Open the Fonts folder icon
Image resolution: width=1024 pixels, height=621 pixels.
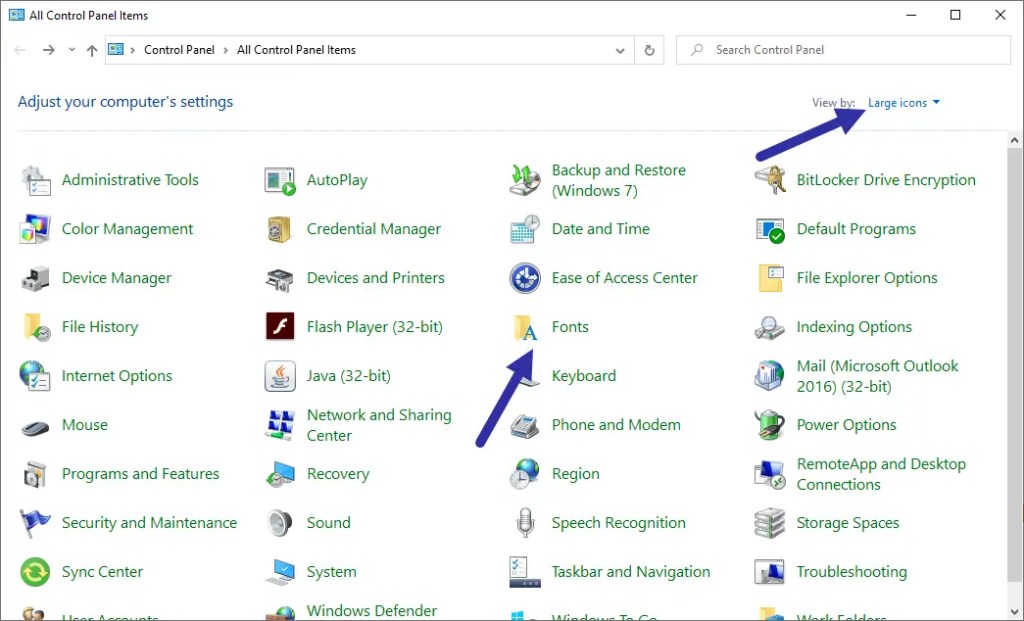[525, 327]
